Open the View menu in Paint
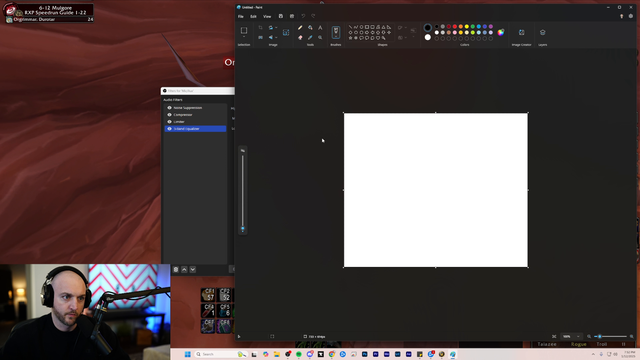This screenshot has width=640, height=360. (x=267, y=16)
